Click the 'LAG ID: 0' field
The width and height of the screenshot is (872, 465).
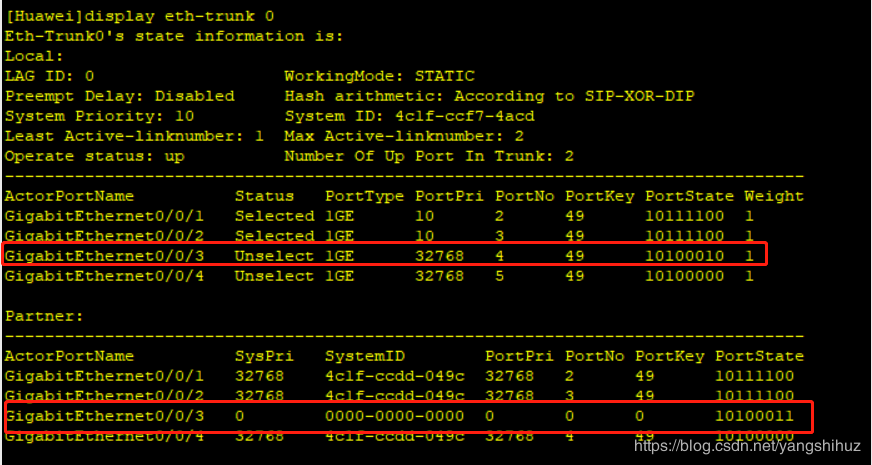coord(49,76)
